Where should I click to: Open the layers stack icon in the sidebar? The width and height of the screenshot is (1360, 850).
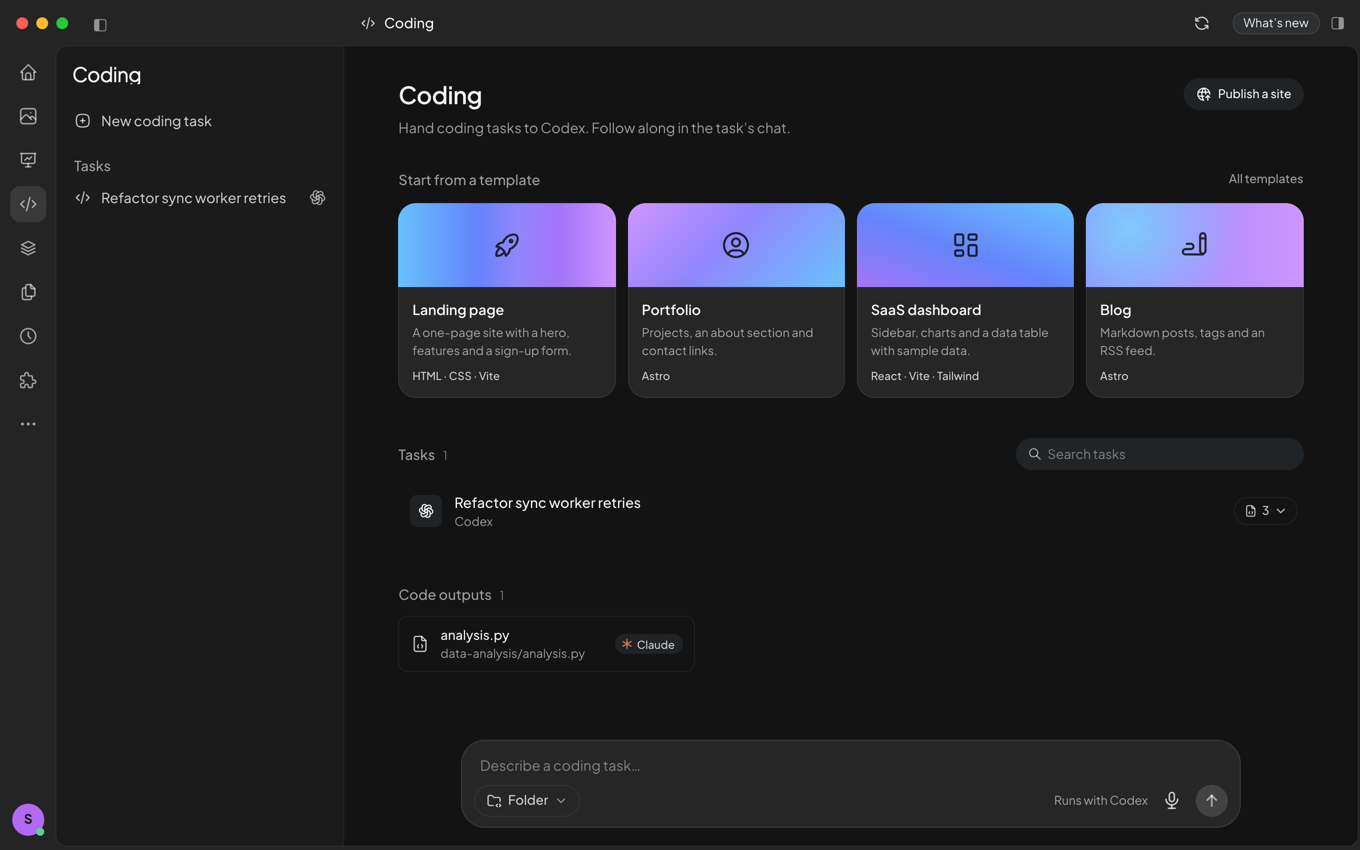28,248
